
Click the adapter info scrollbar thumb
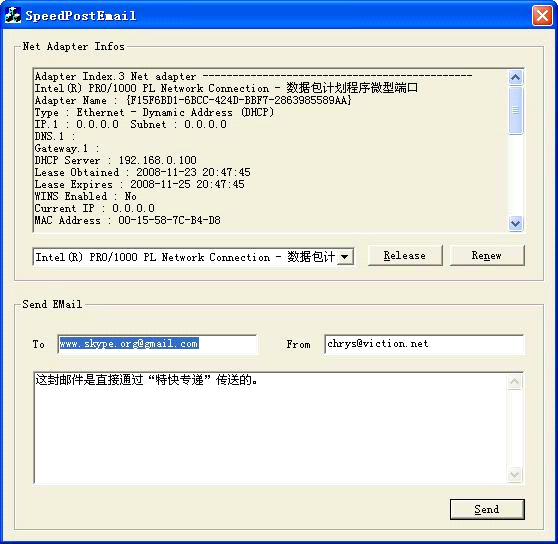(x=515, y=110)
